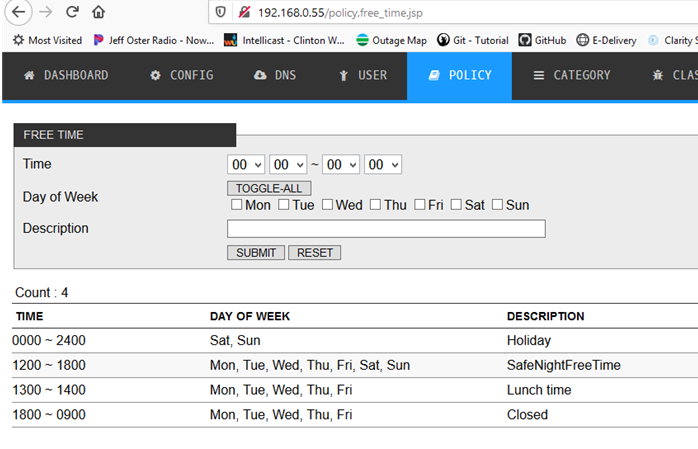This screenshot has height=449, width=698.
Task: Switch to the DASHBOARD tab
Action: pyautogui.click(x=66, y=75)
